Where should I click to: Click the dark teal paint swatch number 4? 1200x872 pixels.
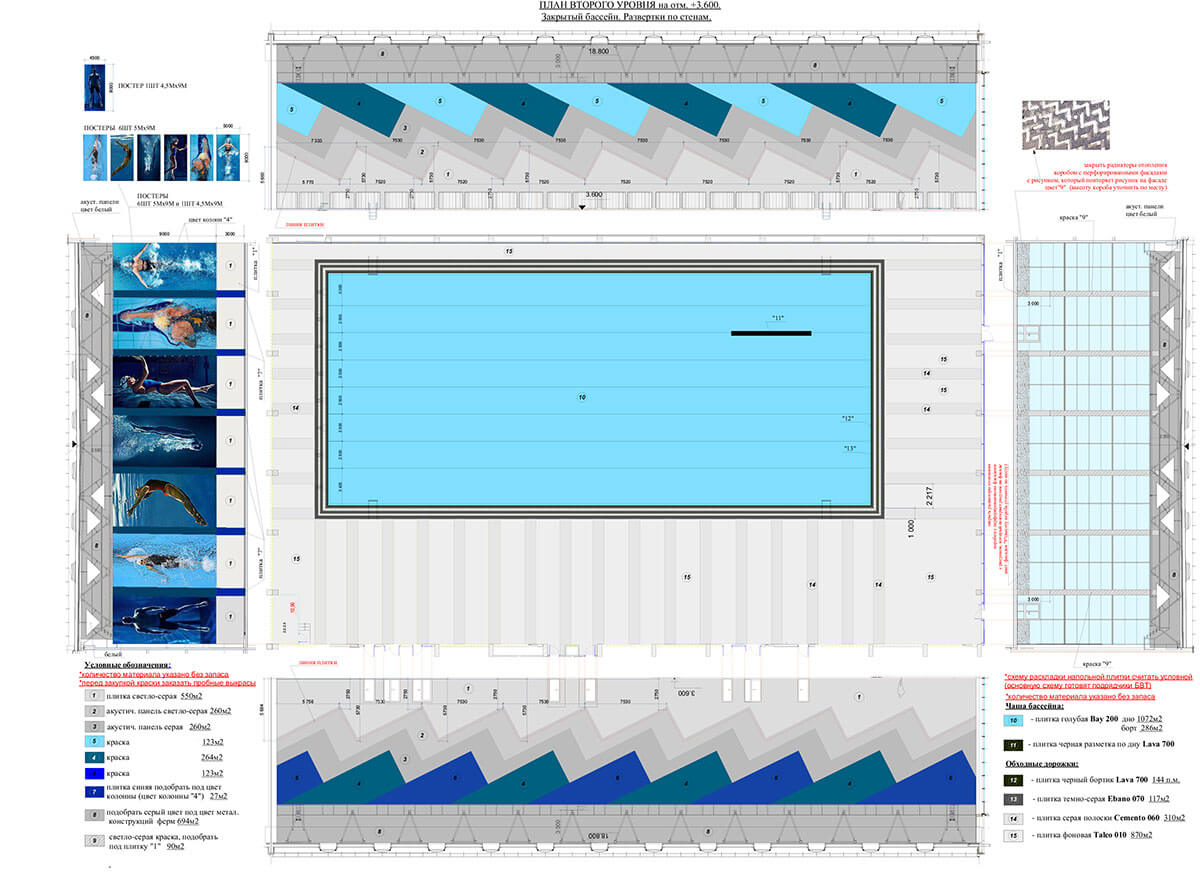[x=92, y=757]
